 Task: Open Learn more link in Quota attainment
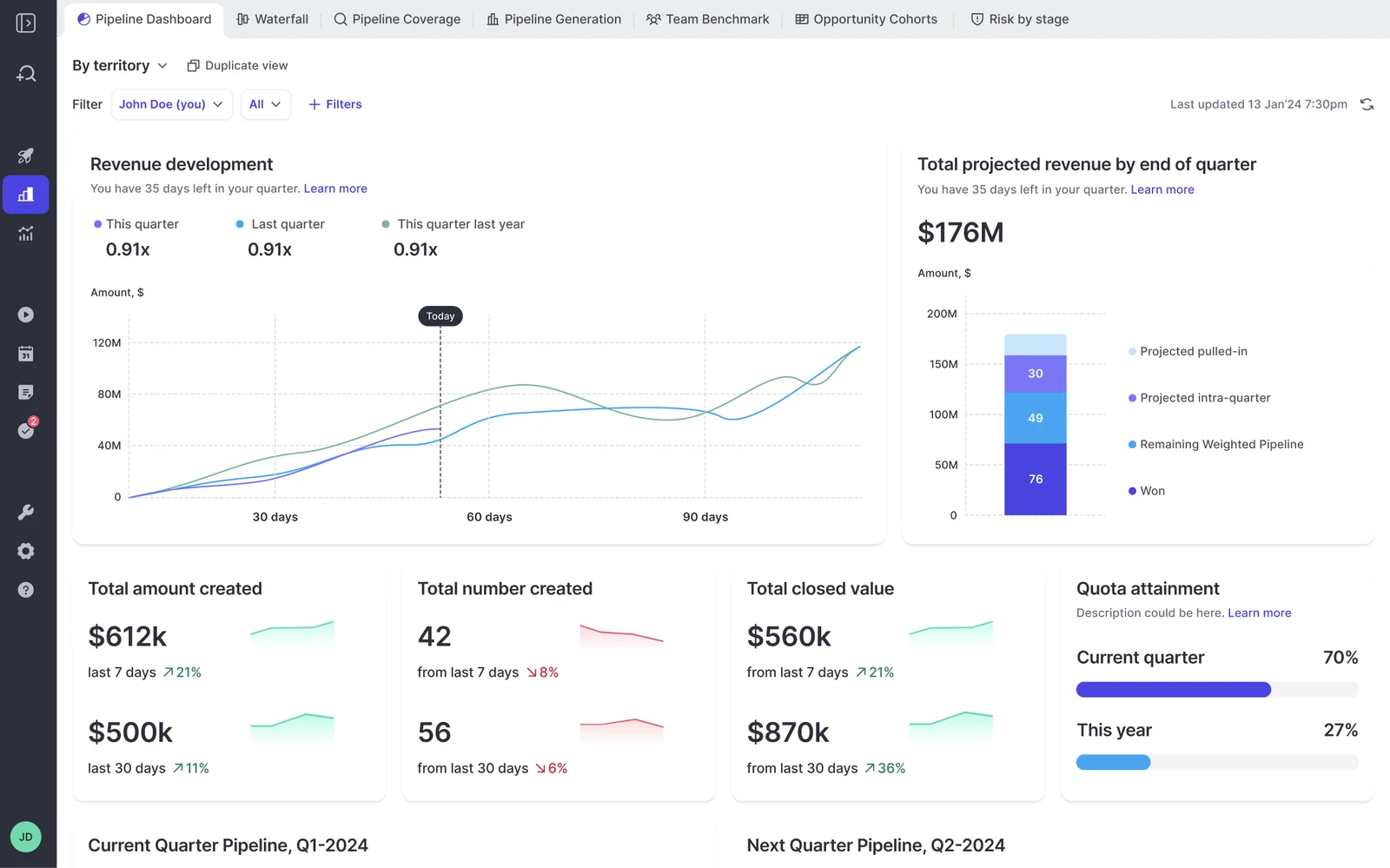point(1260,613)
